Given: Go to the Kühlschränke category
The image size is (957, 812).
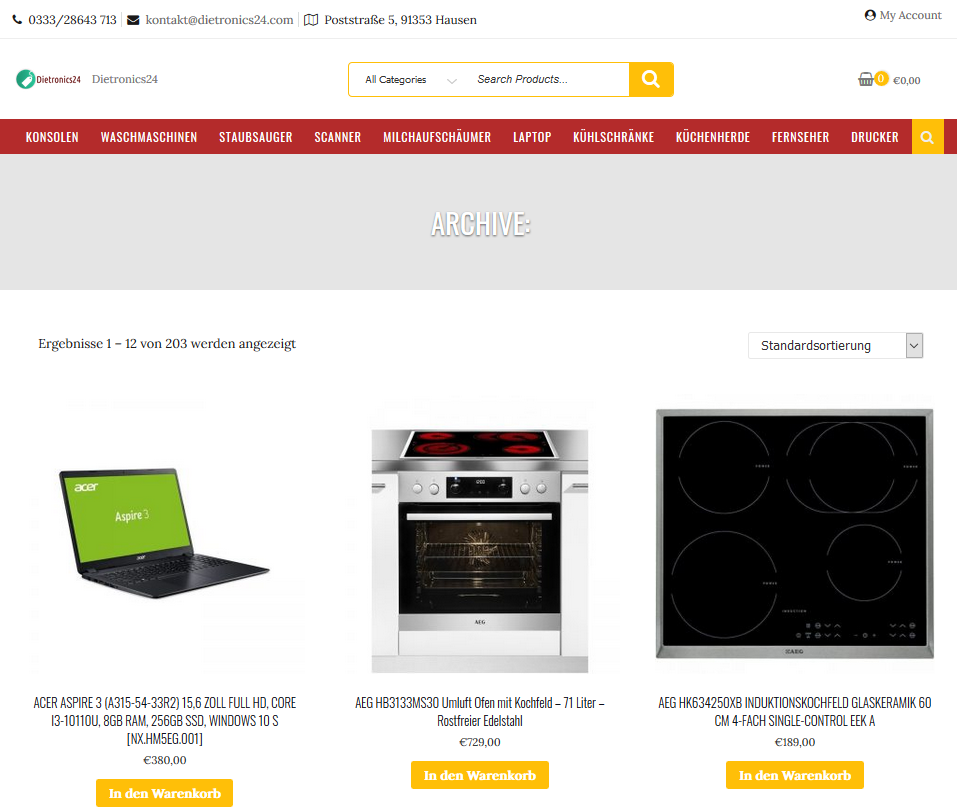Looking at the screenshot, I should pos(613,137).
